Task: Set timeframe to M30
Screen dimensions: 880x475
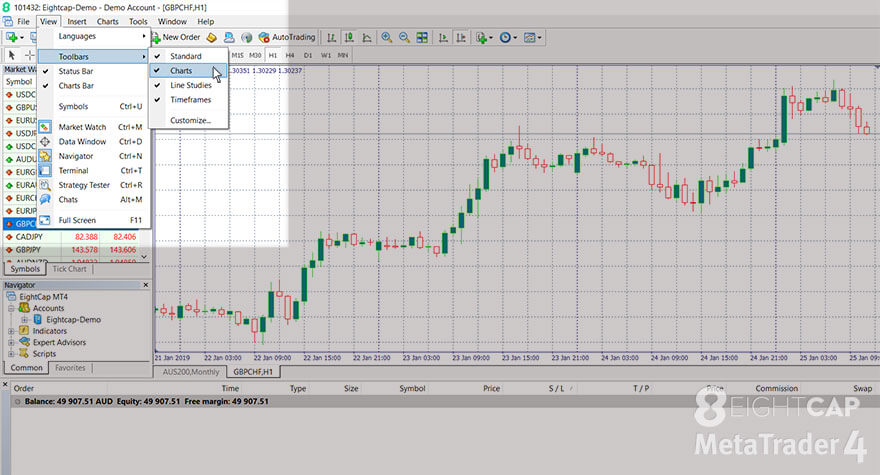Action: click(255, 55)
